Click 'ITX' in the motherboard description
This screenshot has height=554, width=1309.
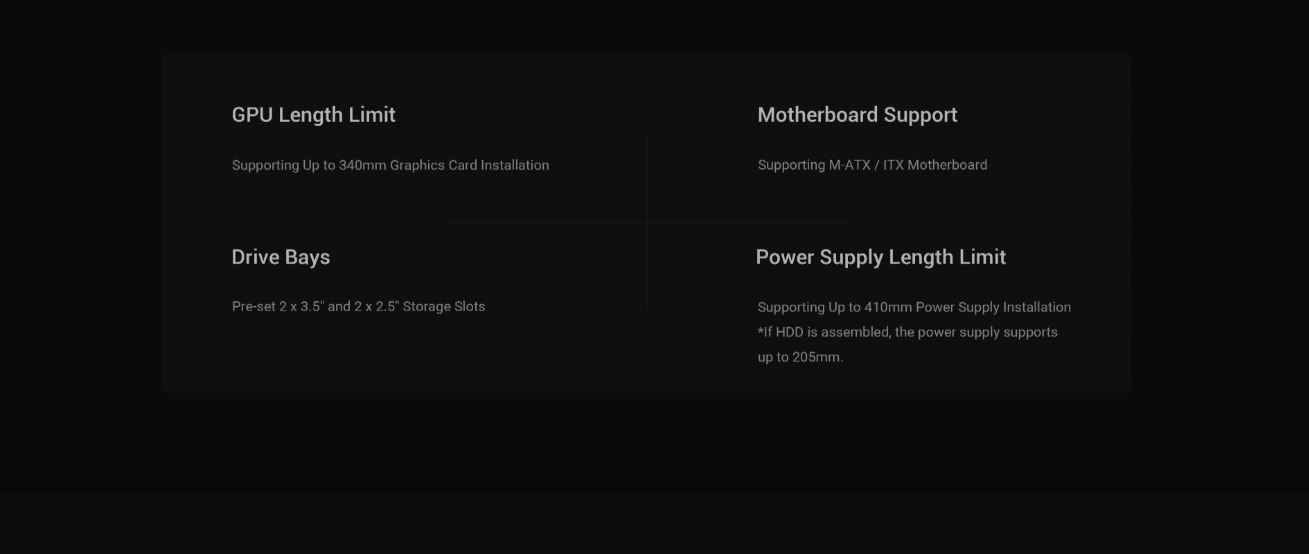pyautogui.click(x=894, y=165)
